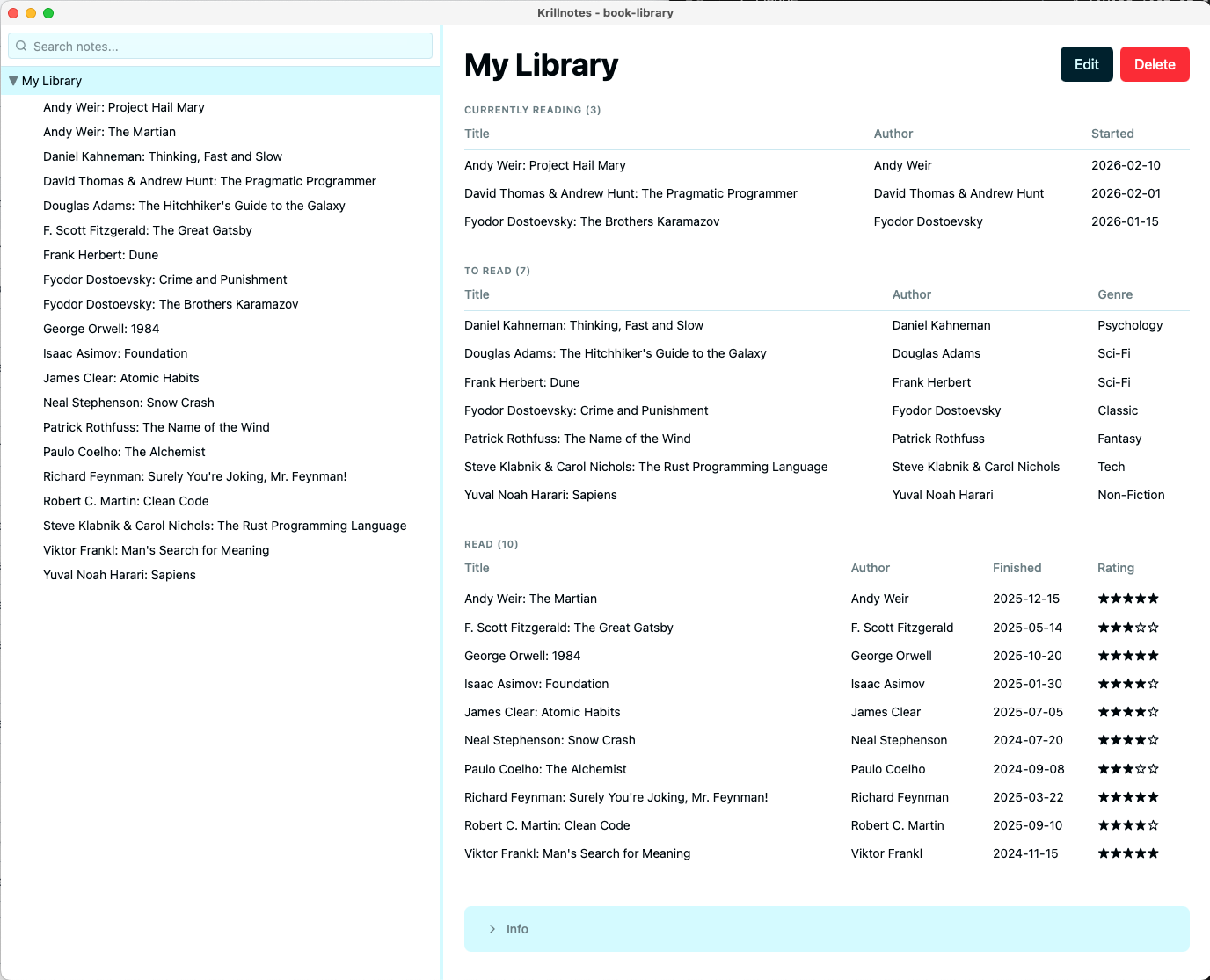
Task: Click the five-star rating for The Martian
Action: [1128, 599]
